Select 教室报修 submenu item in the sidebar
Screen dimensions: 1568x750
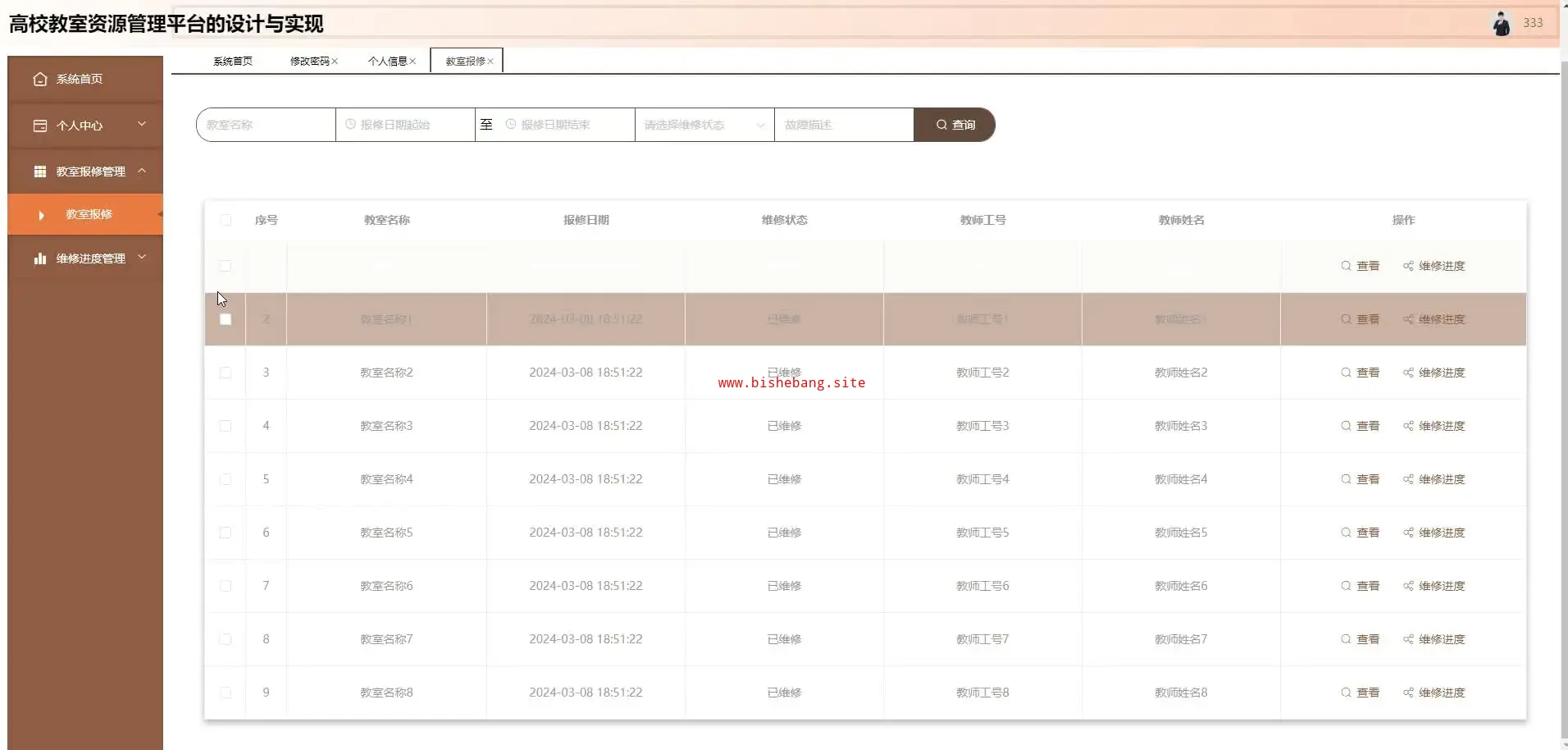point(89,214)
